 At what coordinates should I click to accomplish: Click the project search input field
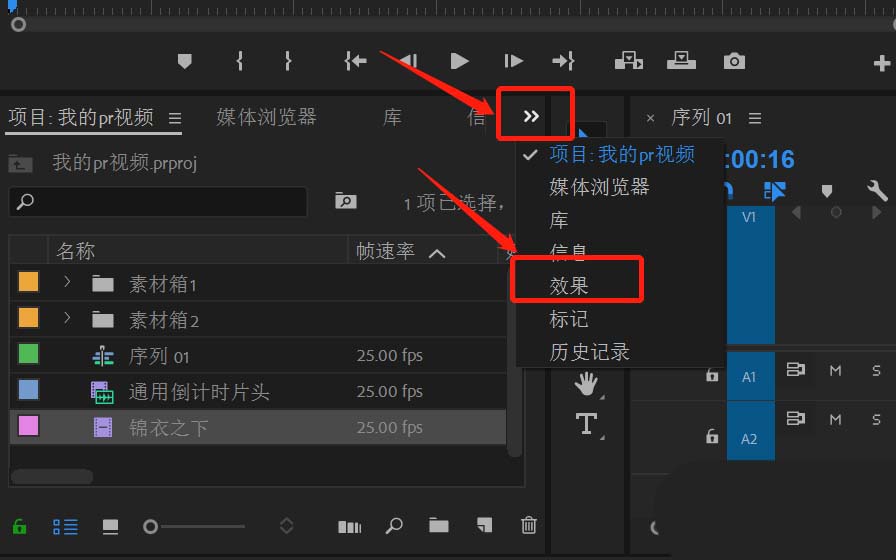[158, 201]
